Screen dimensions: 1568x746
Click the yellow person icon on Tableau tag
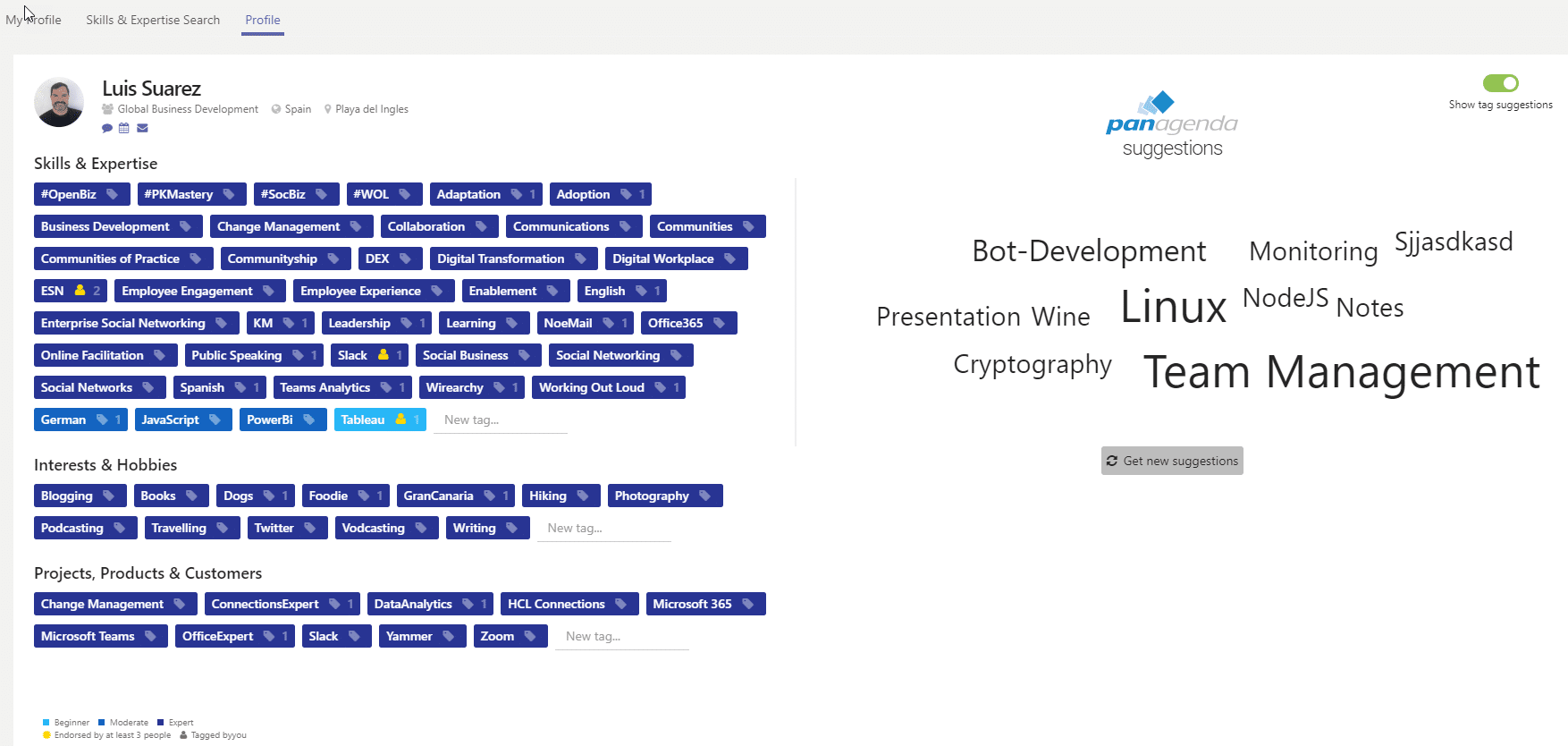pyautogui.click(x=400, y=420)
